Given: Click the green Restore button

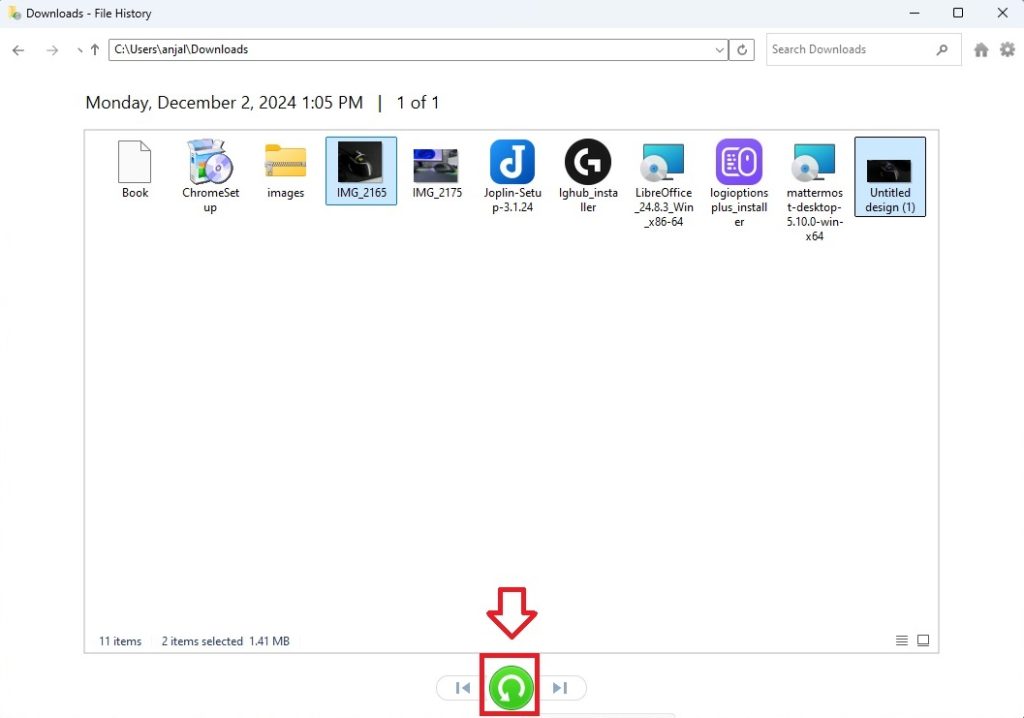Looking at the screenshot, I should tap(511, 687).
